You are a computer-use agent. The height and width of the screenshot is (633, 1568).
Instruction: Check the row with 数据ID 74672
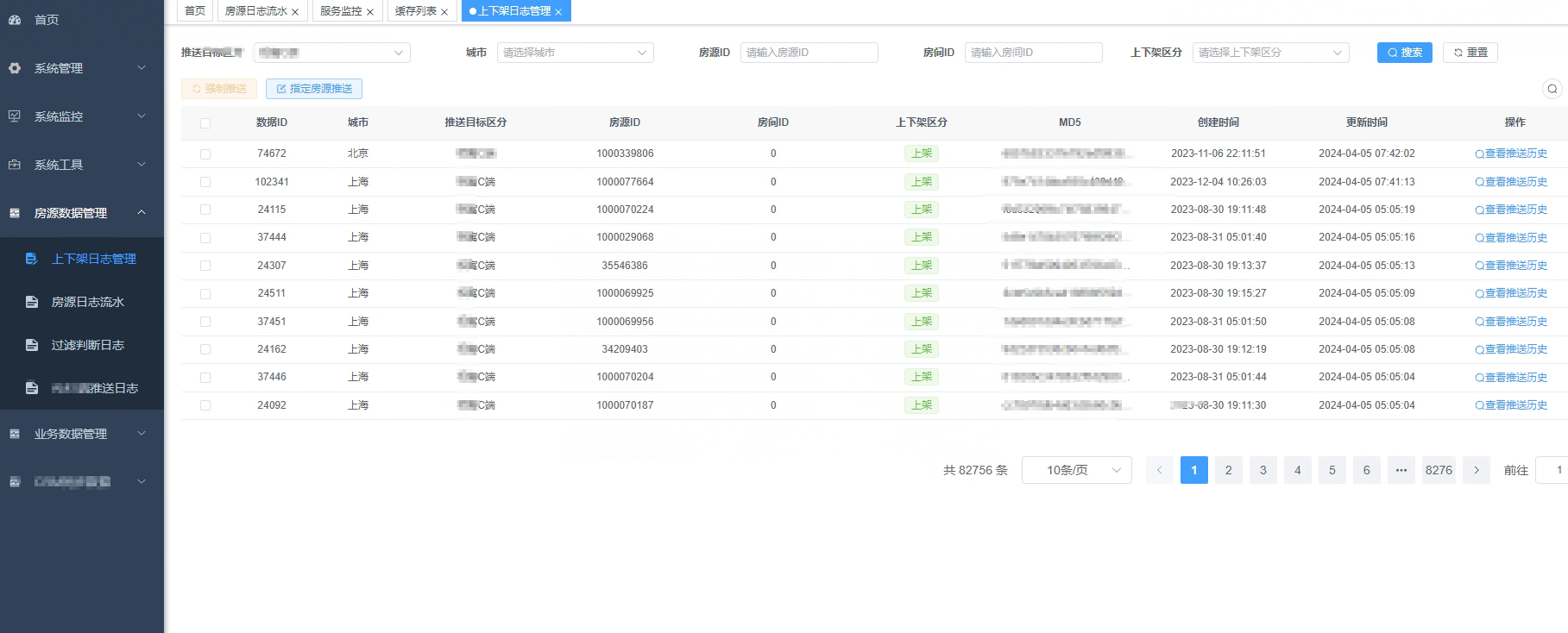point(205,154)
